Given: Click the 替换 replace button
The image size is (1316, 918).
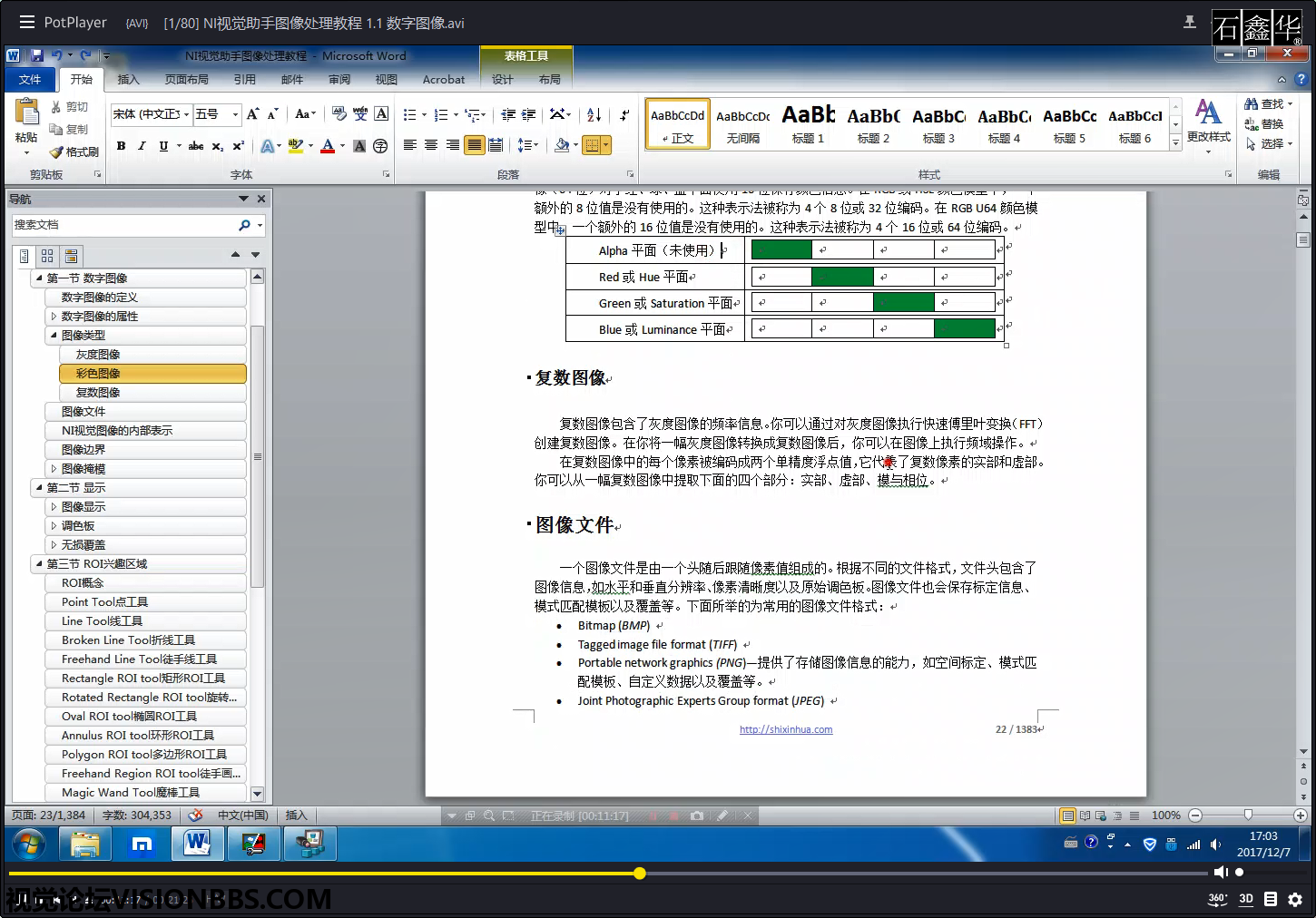Looking at the screenshot, I should pyautogui.click(x=1263, y=124).
